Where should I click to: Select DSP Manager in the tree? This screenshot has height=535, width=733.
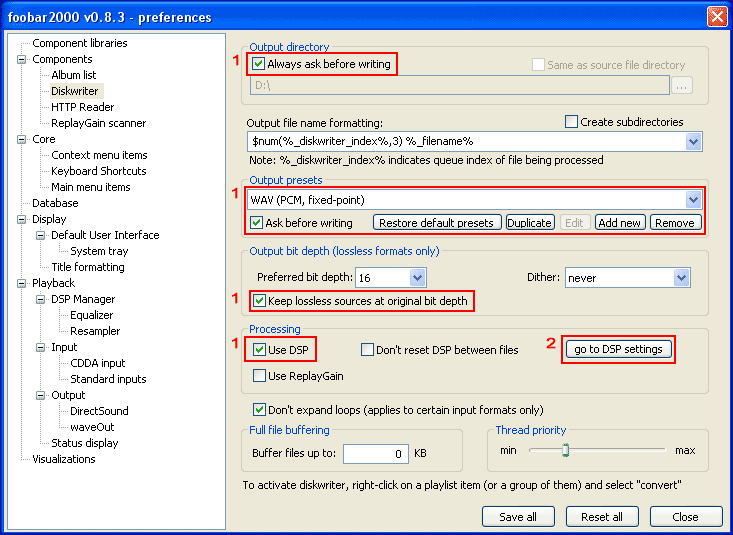pyautogui.click(x=83, y=299)
